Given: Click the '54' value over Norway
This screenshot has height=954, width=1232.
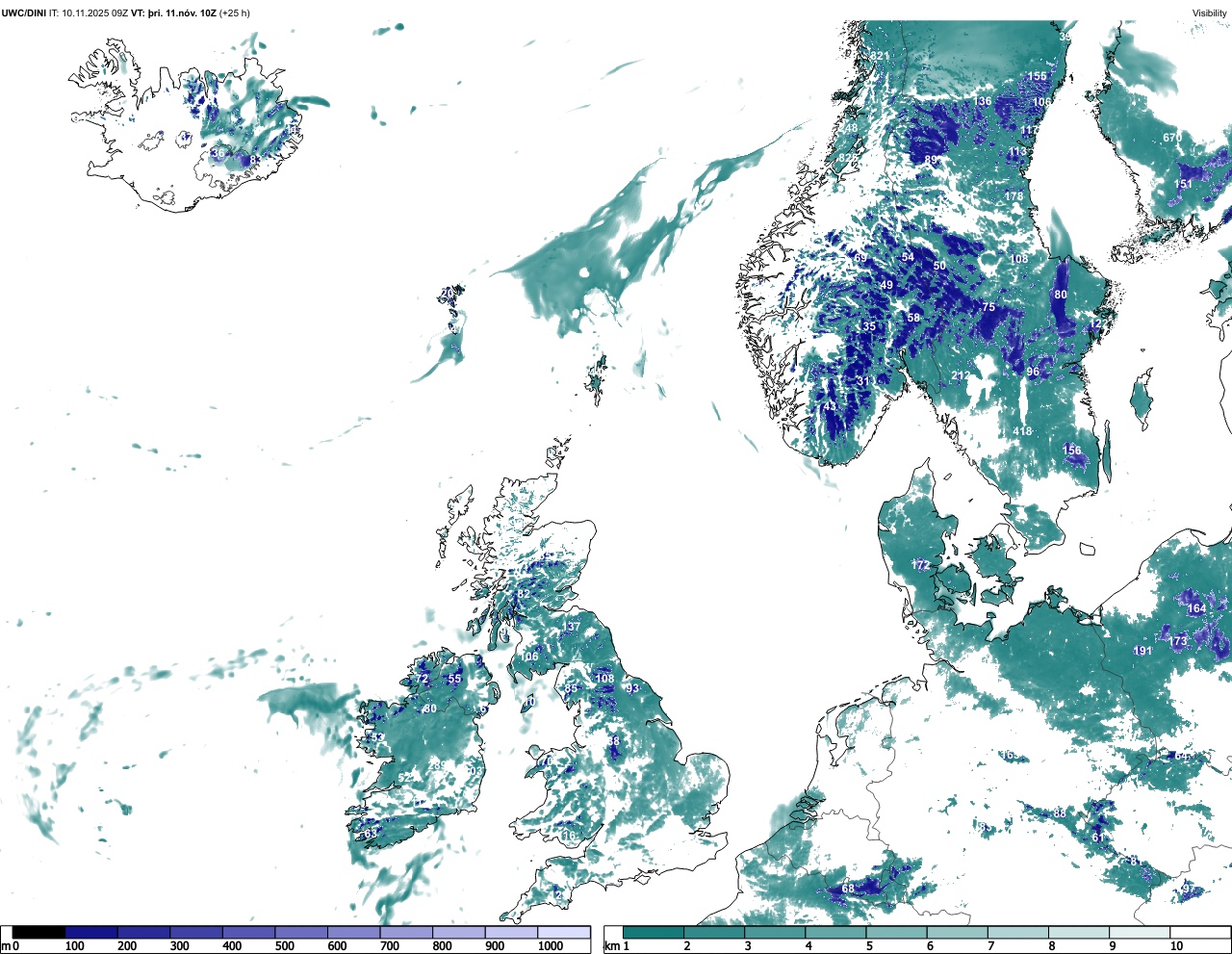Looking at the screenshot, I should [x=908, y=257].
